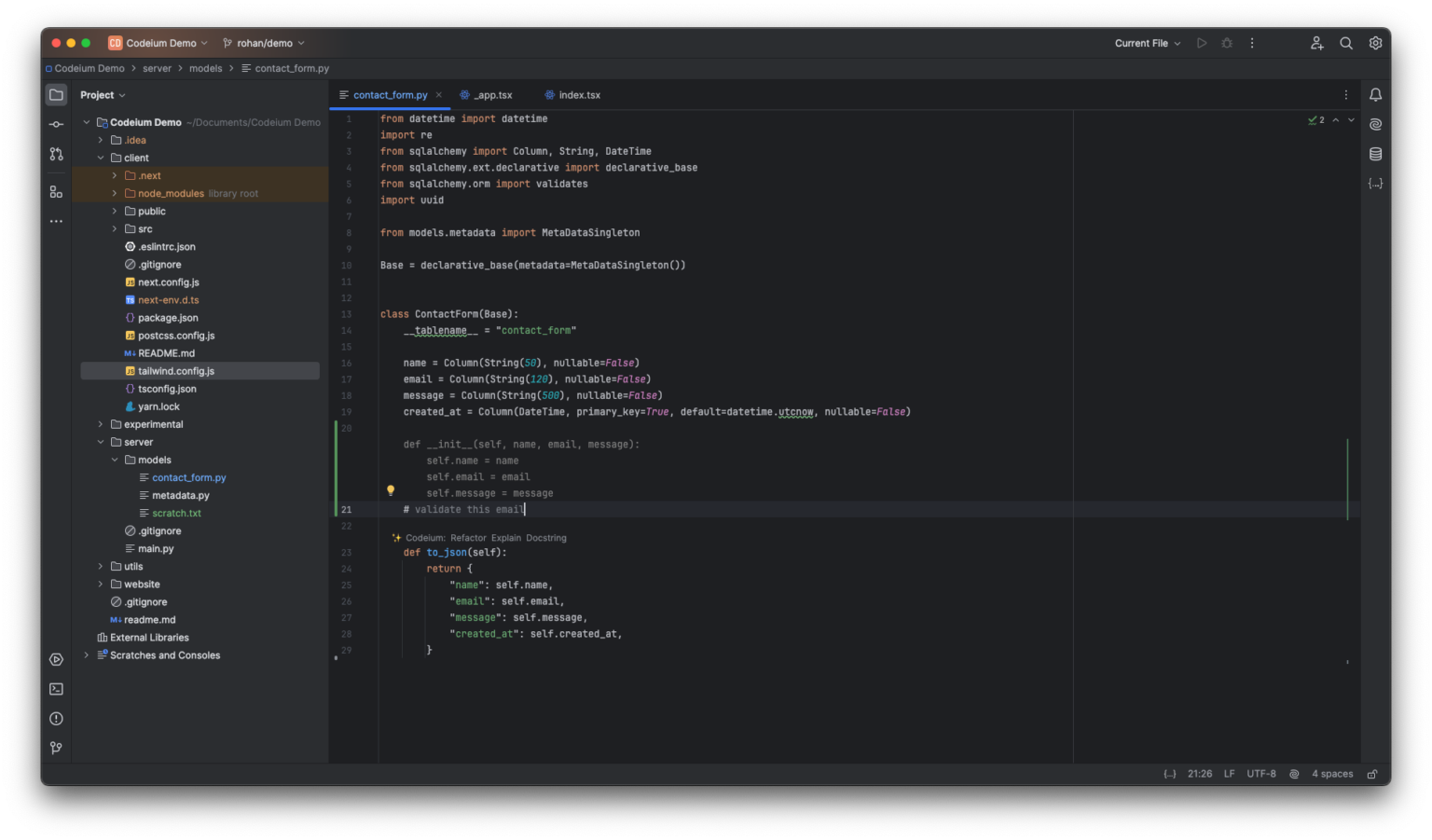Open the rohan/demo branch dropdown
Screen dimensions: 1432x840
[x=264, y=43]
